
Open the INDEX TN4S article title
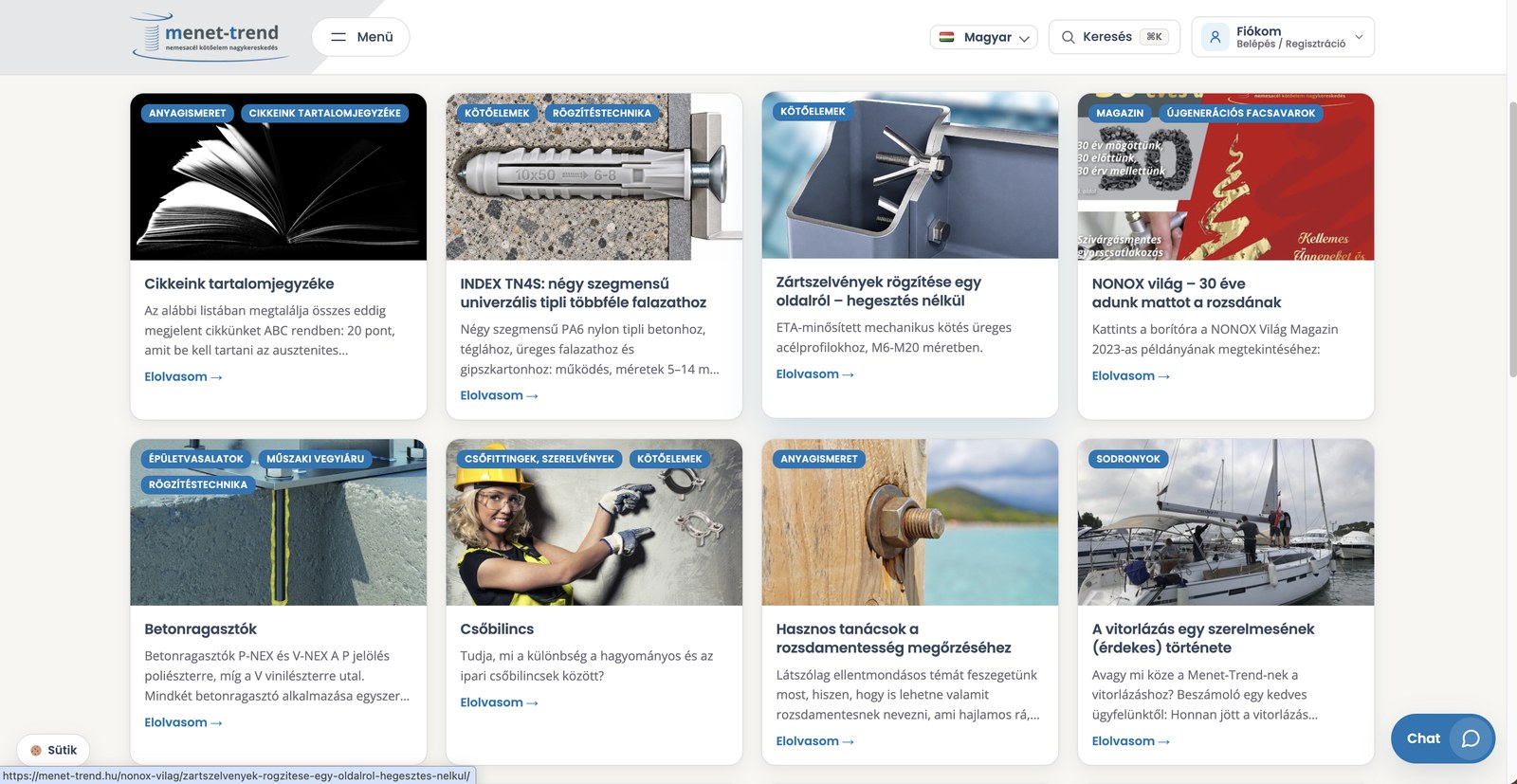[x=583, y=293]
